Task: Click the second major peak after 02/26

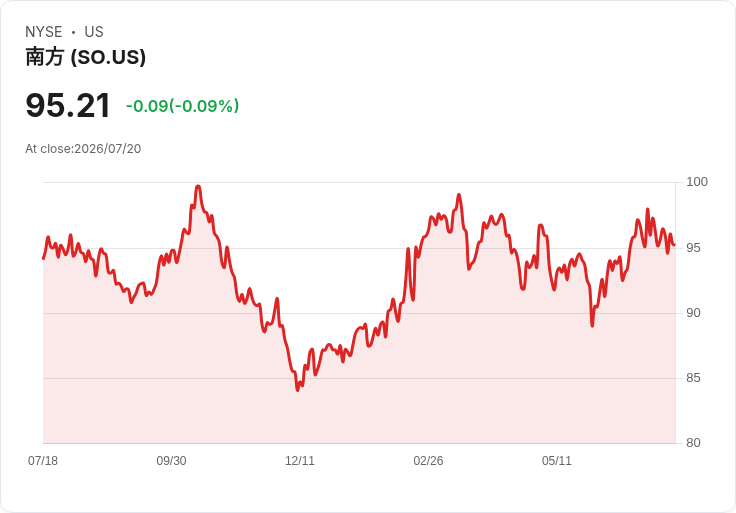Action: click(459, 195)
